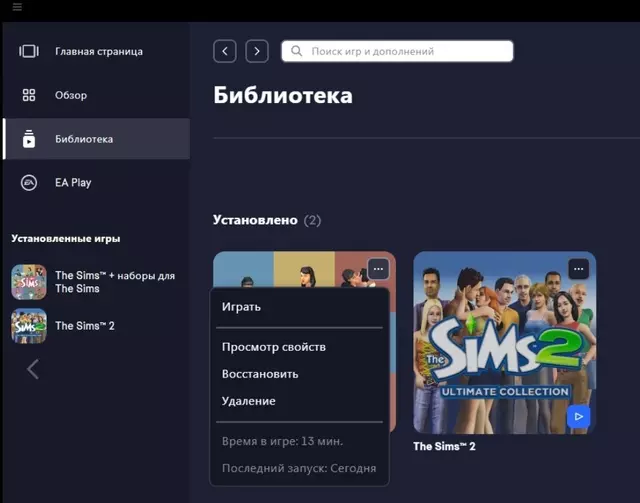Image resolution: width=640 pixels, height=503 pixels.
Task: Open the three-dot menu on The Sims card
Action: 378,269
